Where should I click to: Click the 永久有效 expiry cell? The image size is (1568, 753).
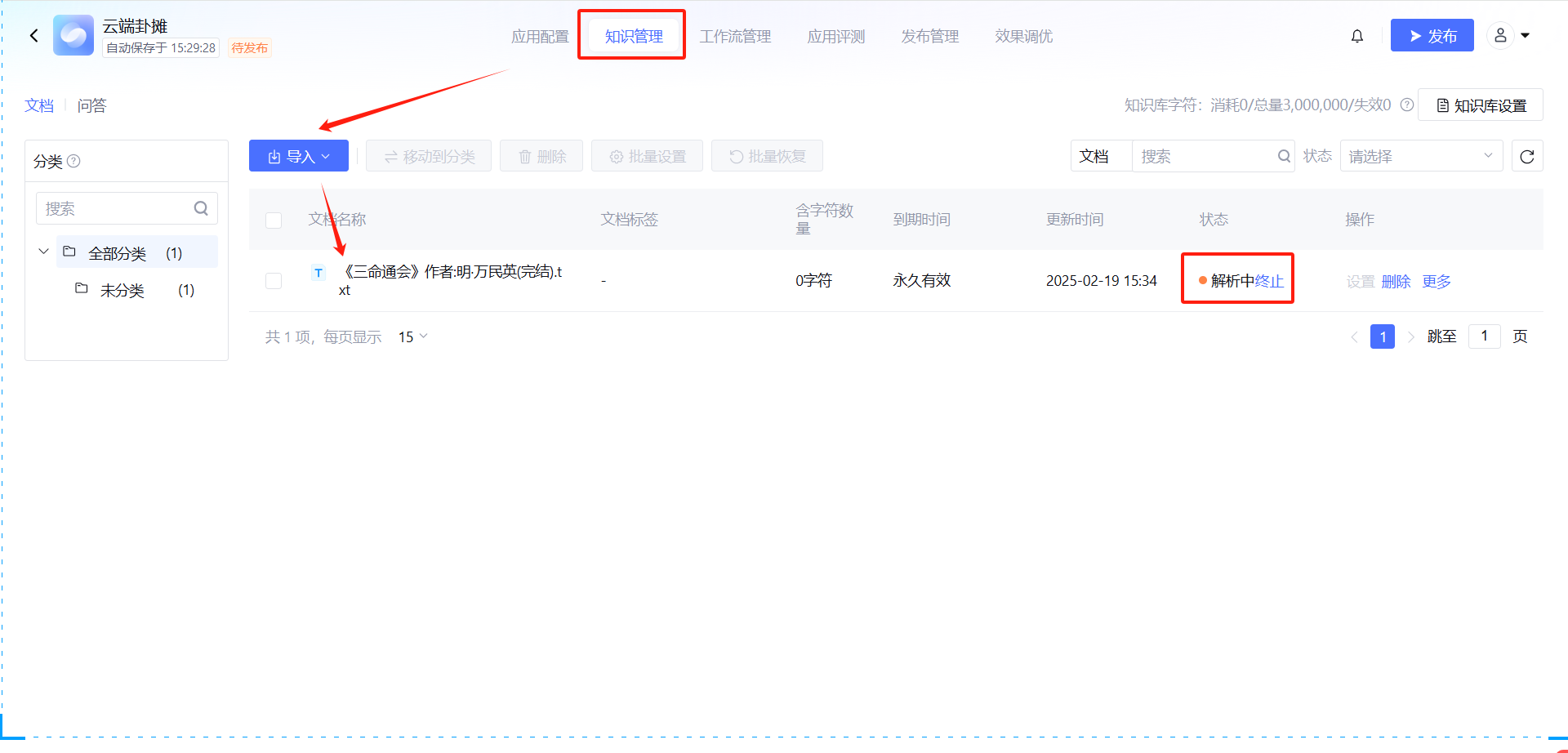click(921, 281)
